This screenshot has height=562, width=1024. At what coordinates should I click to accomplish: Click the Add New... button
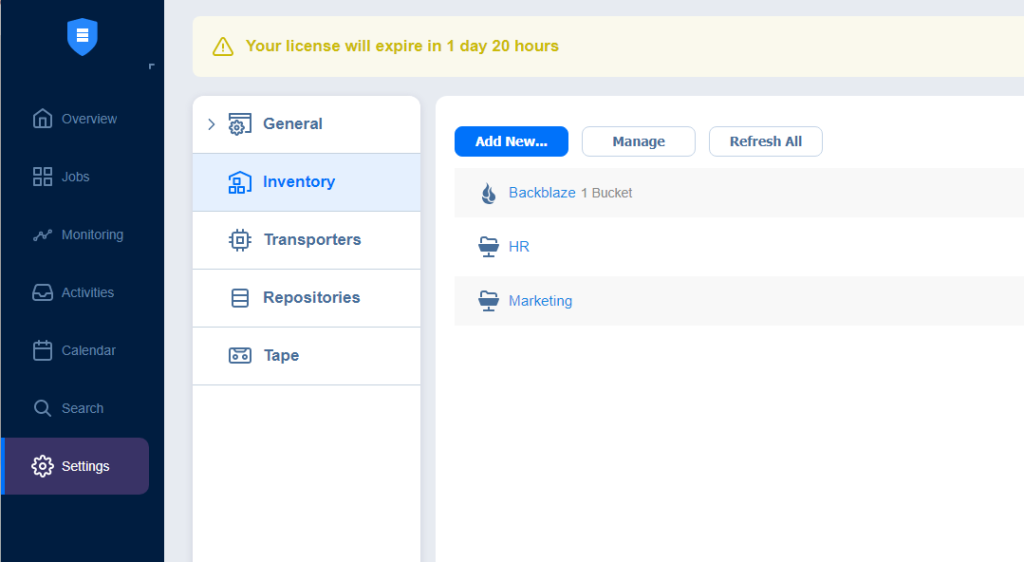point(511,142)
